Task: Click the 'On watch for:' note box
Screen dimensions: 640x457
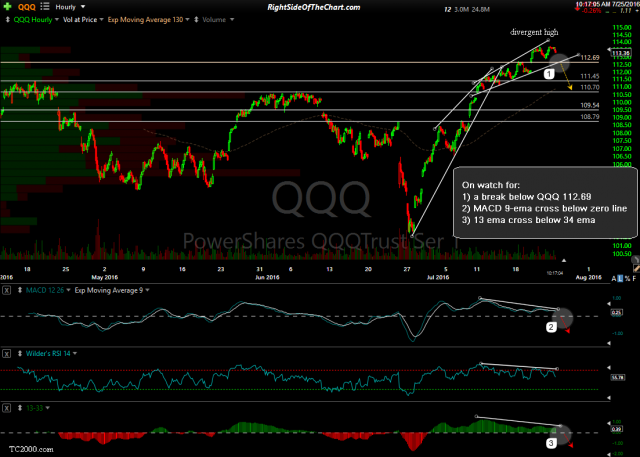Action: [x=545, y=202]
